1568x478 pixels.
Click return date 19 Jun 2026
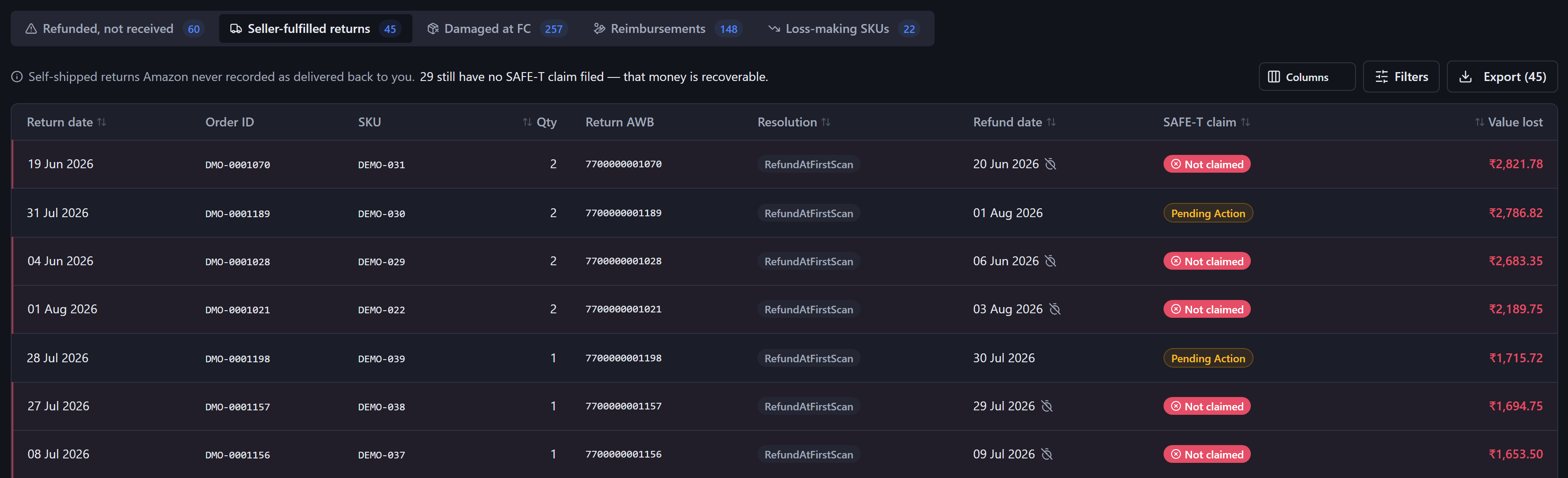pyautogui.click(x=60, y=164)
